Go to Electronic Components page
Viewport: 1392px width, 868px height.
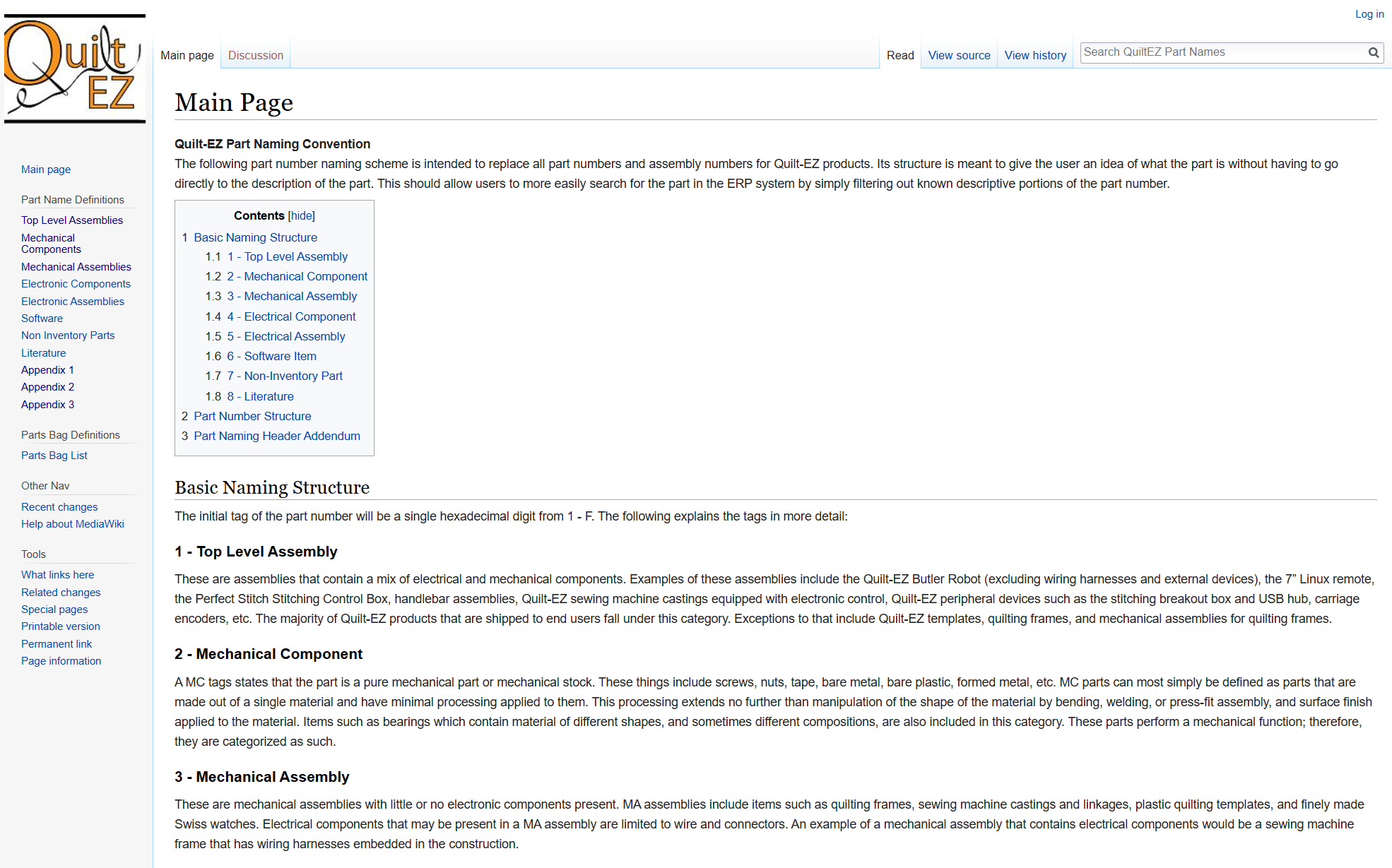click(76, 284)
